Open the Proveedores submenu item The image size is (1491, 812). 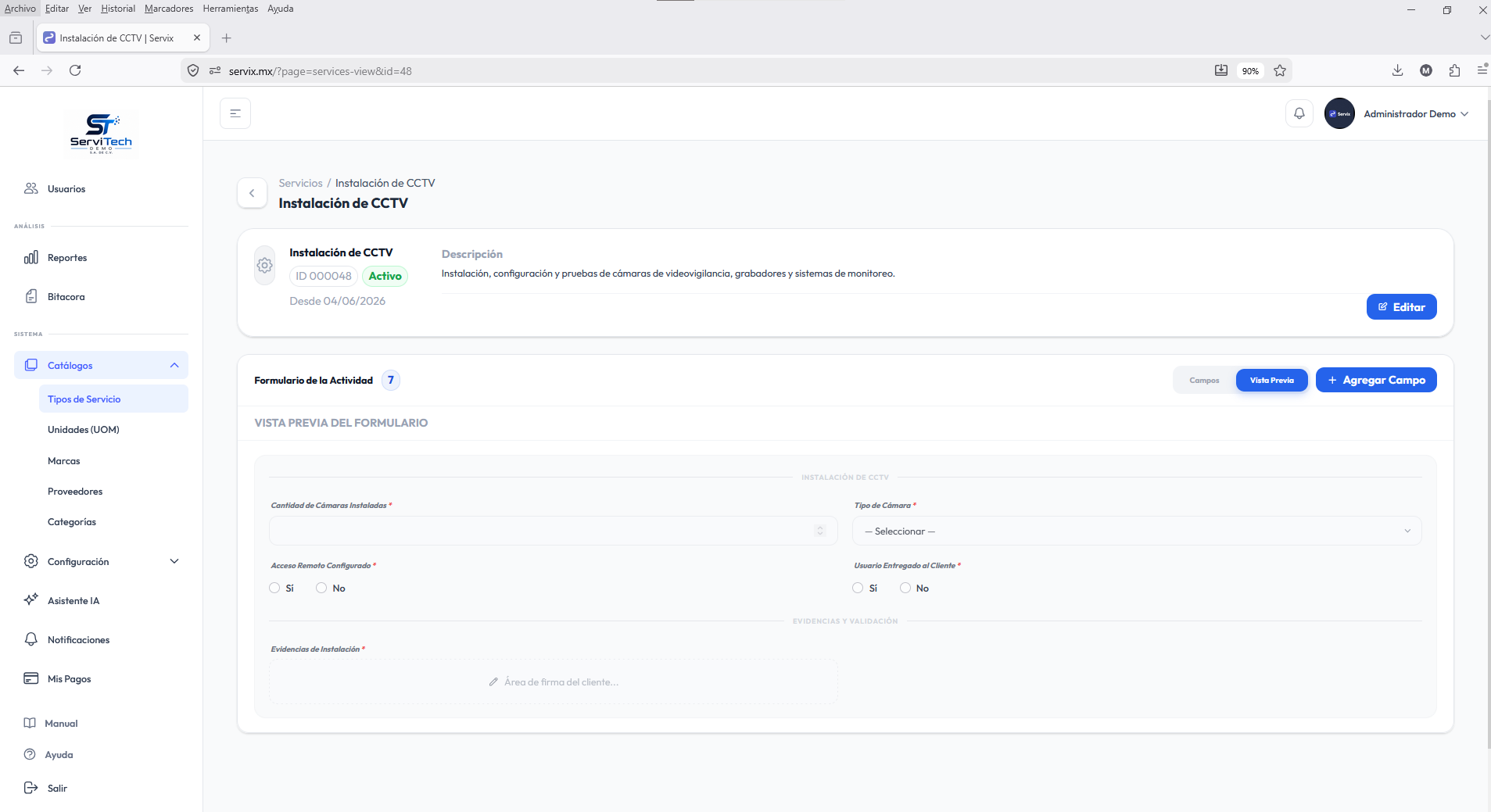tap(75, 491)
